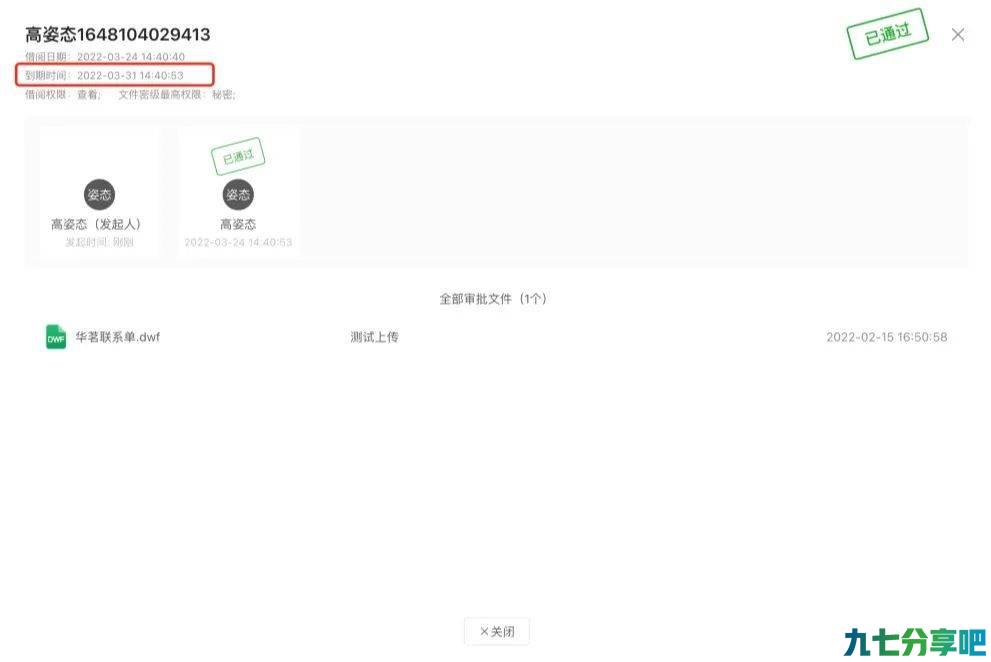This screenshot has height=662, width=991.
Task: Click the approver's 姿态 avatar under the stamp
Action: 238,195
